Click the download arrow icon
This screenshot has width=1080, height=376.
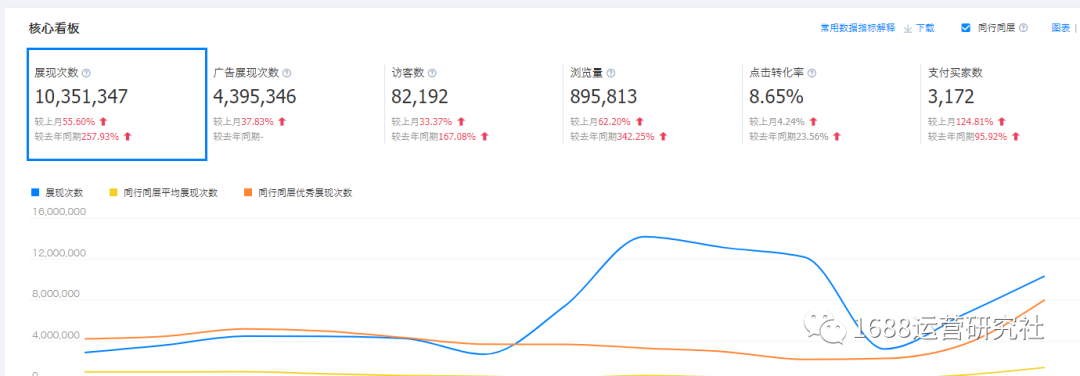(907, 28)
